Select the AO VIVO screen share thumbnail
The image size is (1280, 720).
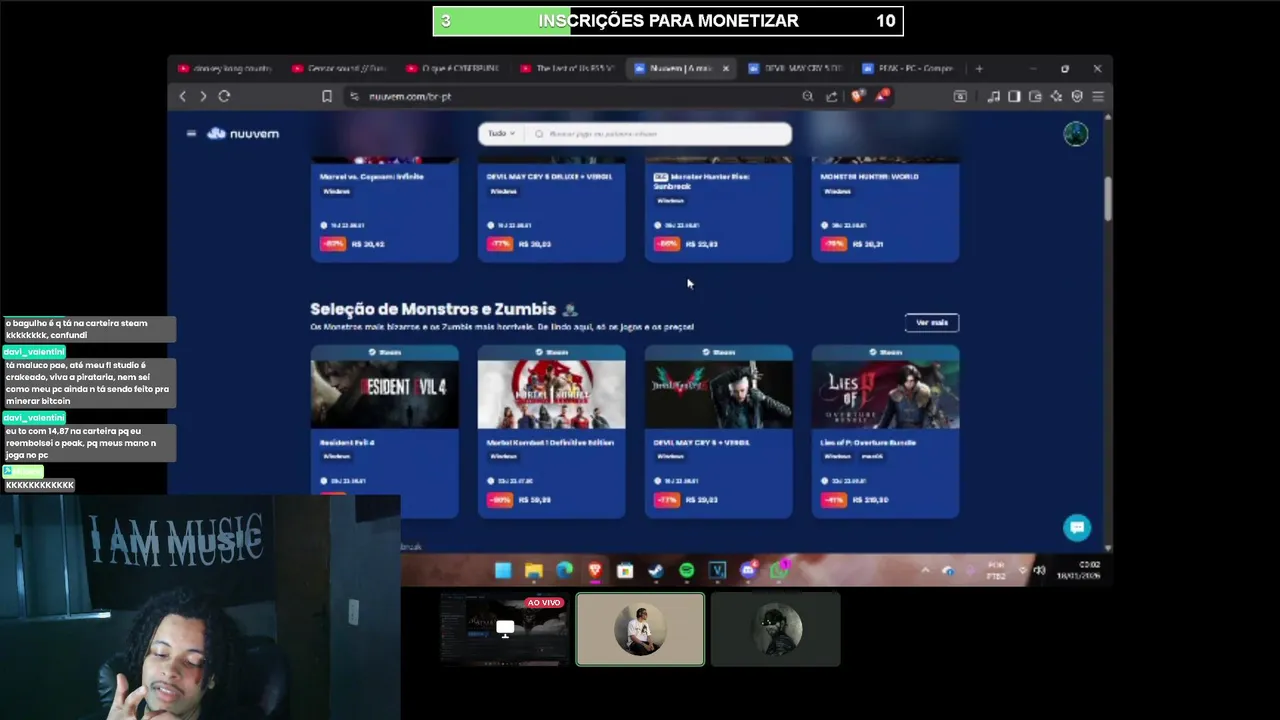tap(505, 629)
